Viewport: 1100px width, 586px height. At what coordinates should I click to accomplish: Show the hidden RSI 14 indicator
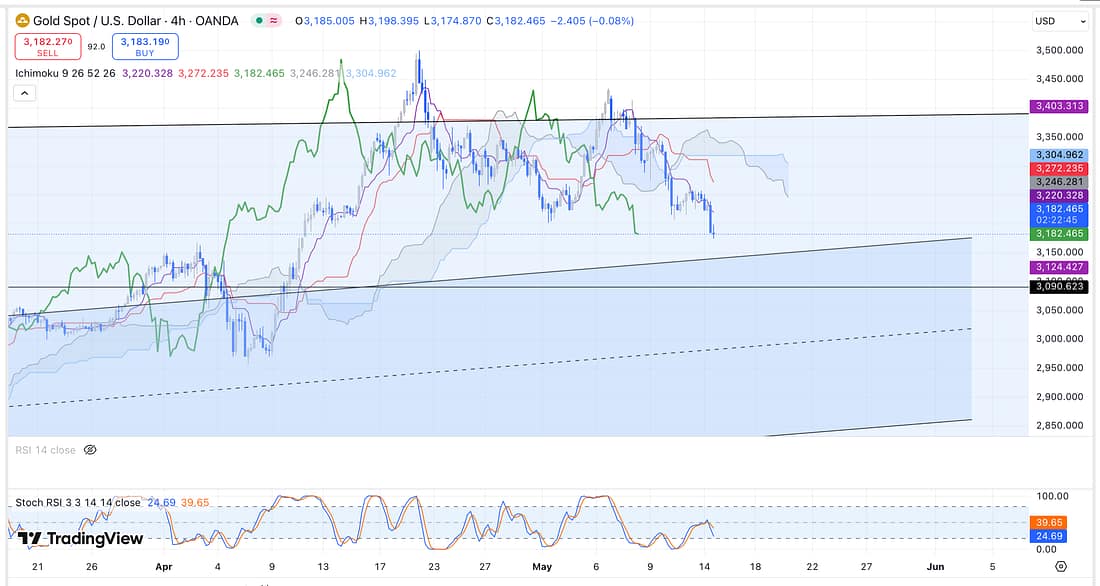[90, 450]
